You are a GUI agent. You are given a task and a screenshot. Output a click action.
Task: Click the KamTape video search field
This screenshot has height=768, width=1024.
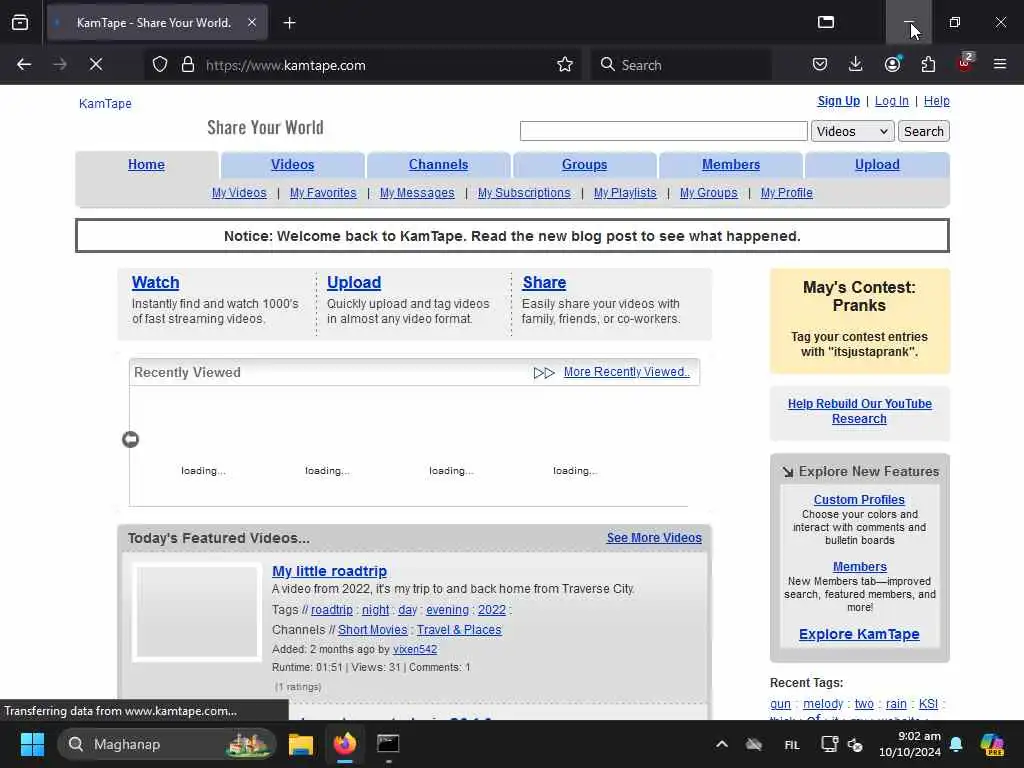click(664, 131)
